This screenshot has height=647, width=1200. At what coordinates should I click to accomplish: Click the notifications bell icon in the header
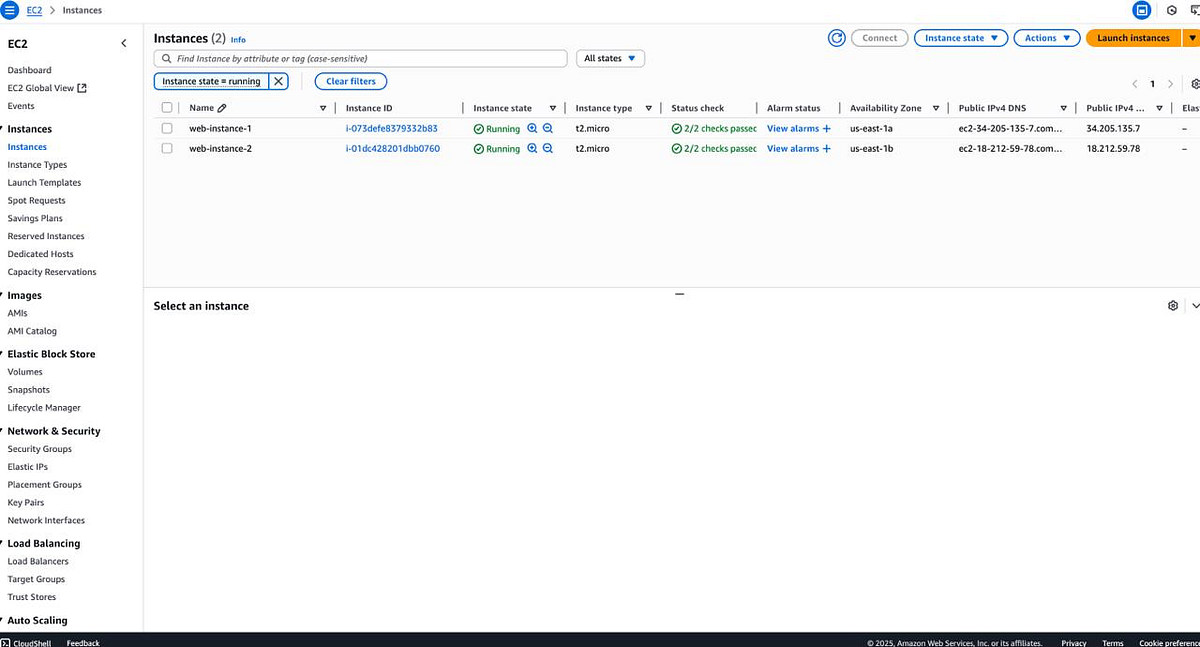click(x=1141, y=10)
